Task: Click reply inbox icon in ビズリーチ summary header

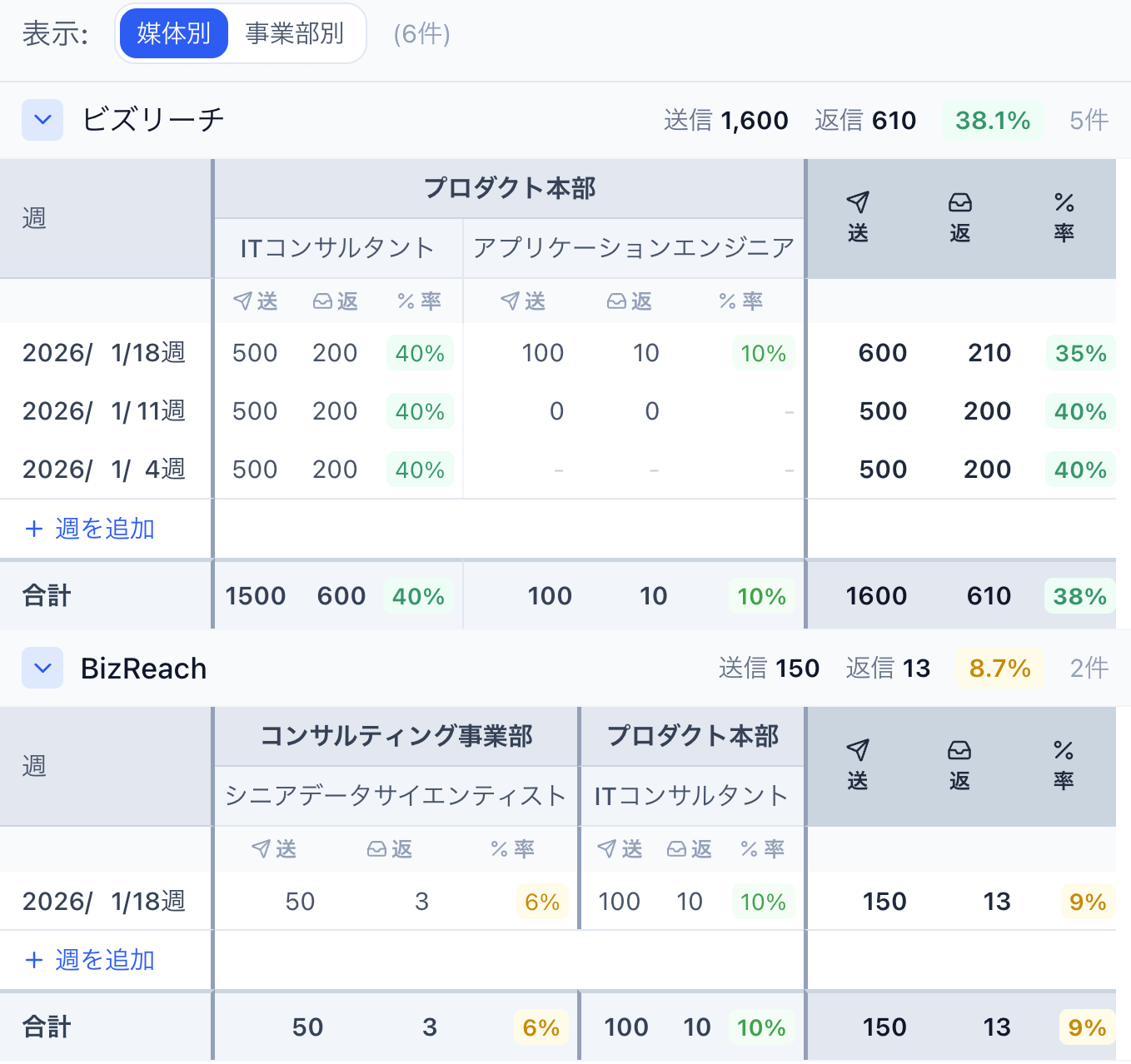Action: 959,202
